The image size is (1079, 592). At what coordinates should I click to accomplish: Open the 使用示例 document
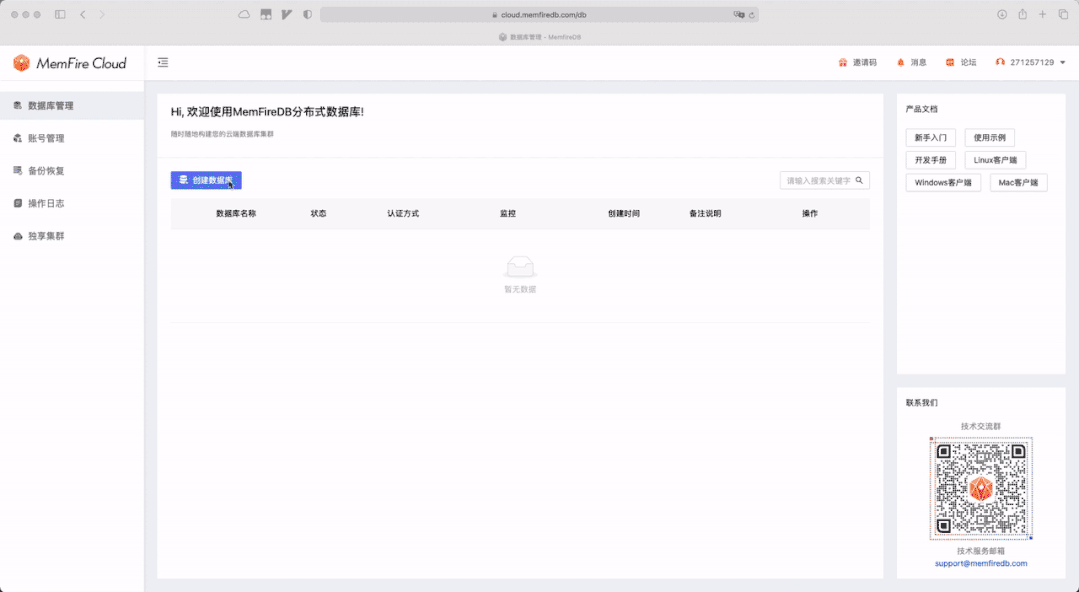click(x=990, y=138)
